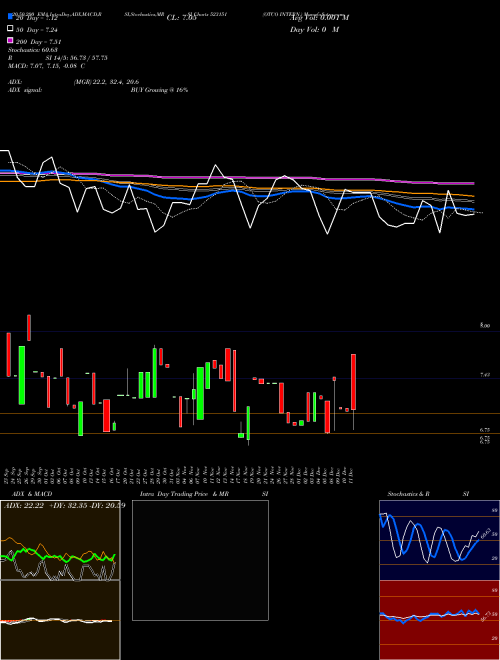Click the 8.00 price axis label

coord(485,325)
